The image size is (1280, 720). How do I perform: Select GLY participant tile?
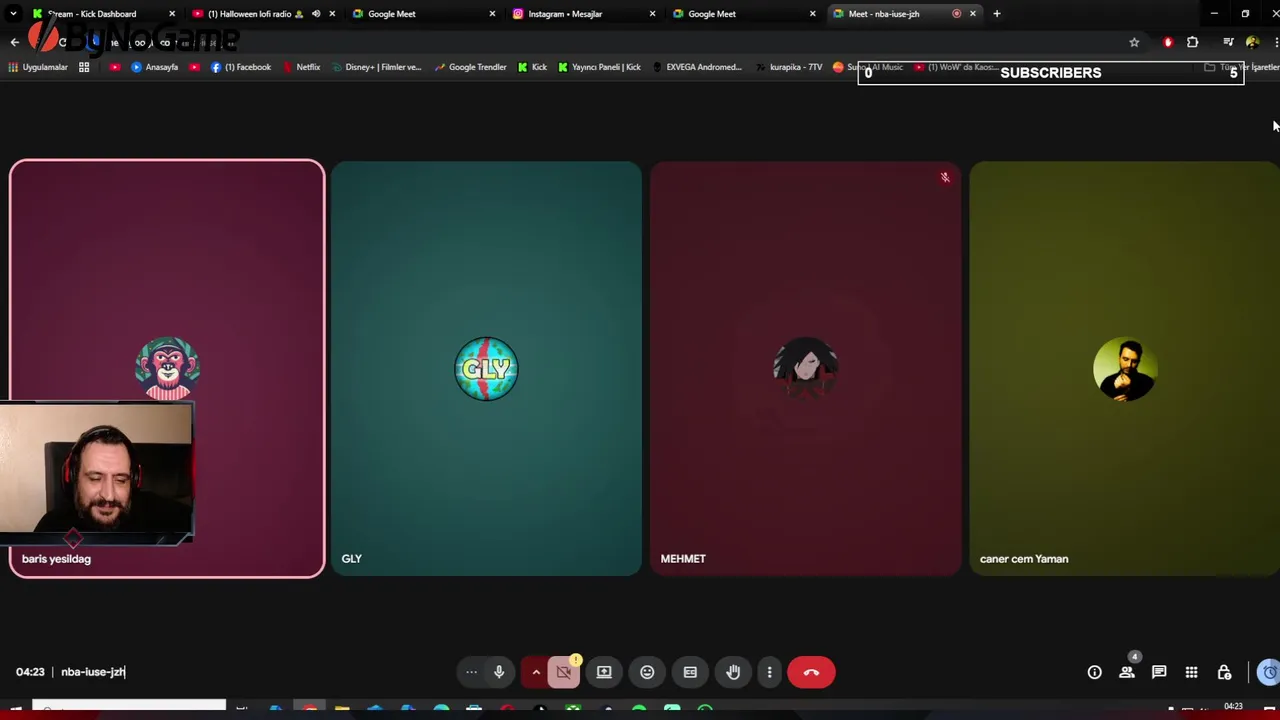pos(486,369)
